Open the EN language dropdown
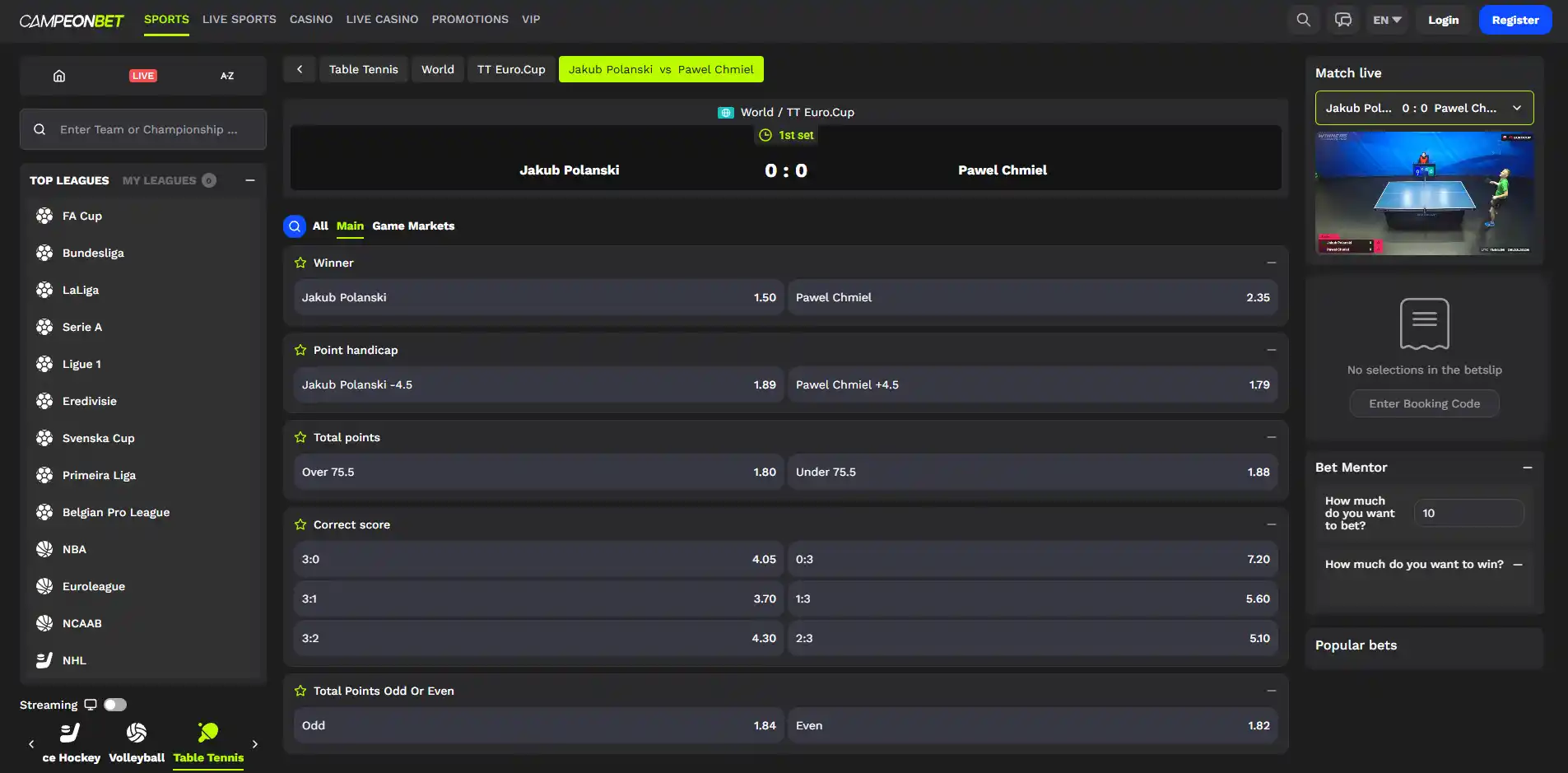The width and height of the screenshot is (1568, 773). [x=1387, y=20]
